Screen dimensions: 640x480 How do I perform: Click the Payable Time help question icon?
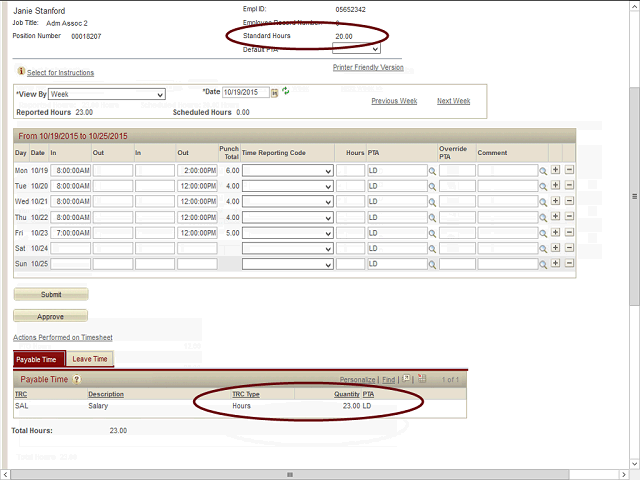[x=77, y=380]
